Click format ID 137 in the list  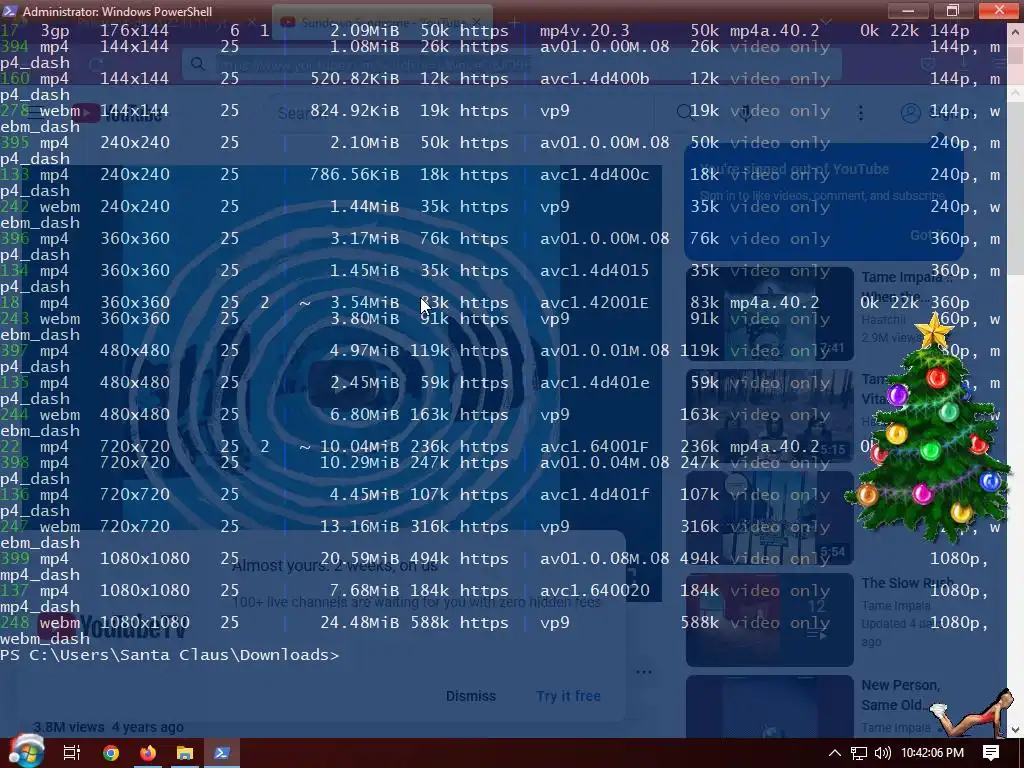[14, 590]
